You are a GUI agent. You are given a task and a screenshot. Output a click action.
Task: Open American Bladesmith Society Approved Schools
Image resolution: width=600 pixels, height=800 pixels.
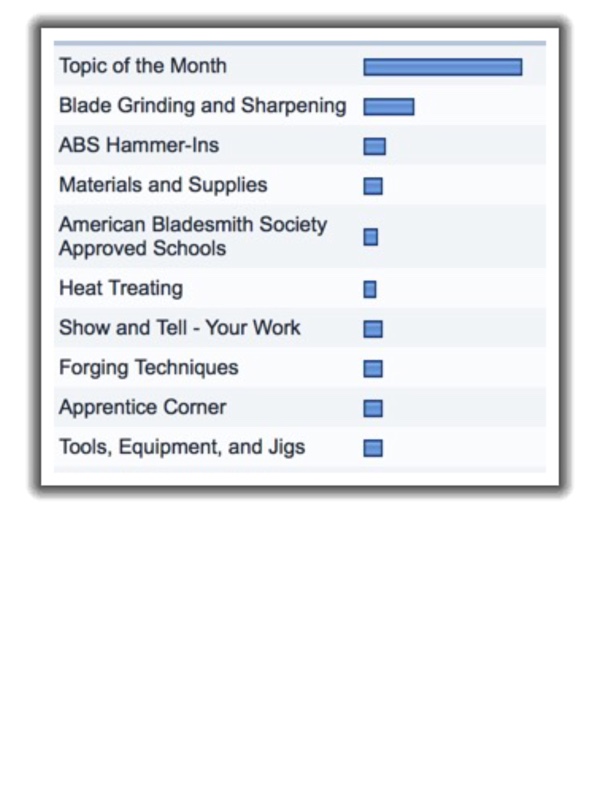(x=193, y=236)
